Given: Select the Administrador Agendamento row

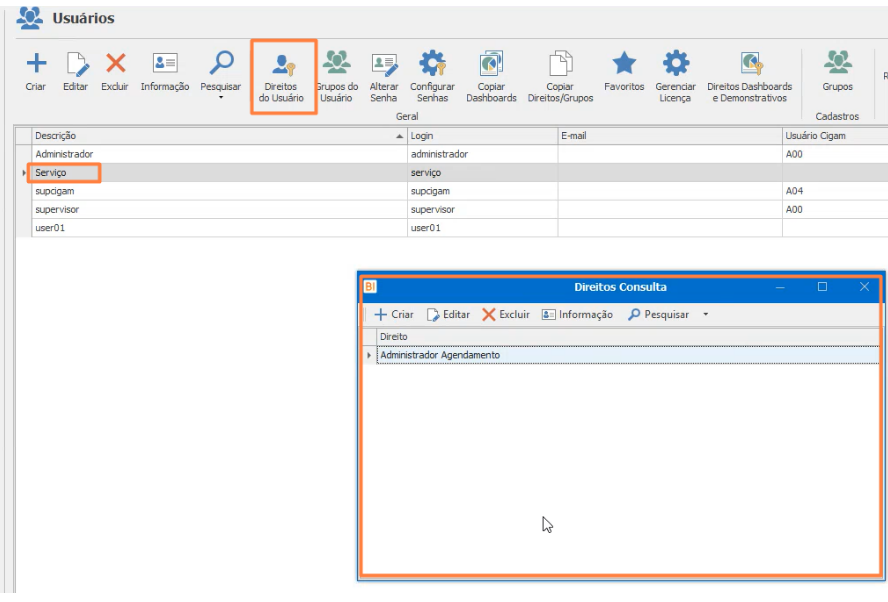Looking at the screenshot, I should pyautogui.click(x=627, y=355).
